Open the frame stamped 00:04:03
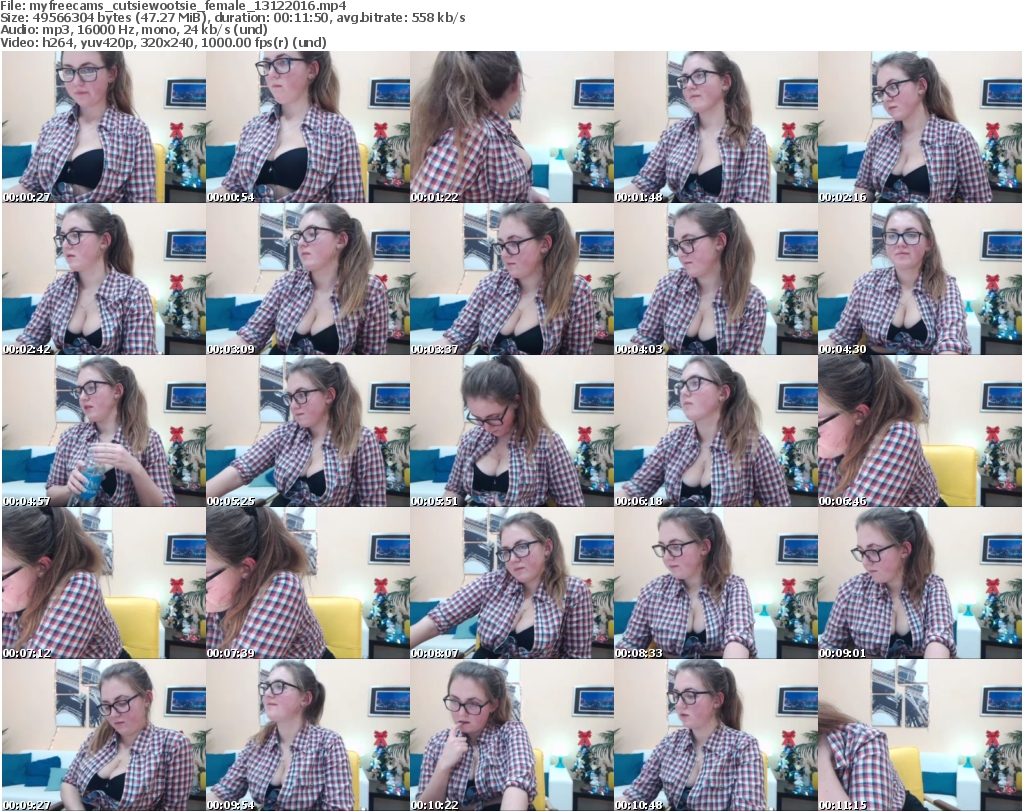Image resolution: width=1024 pixels, height=811 pixels. 716,279
